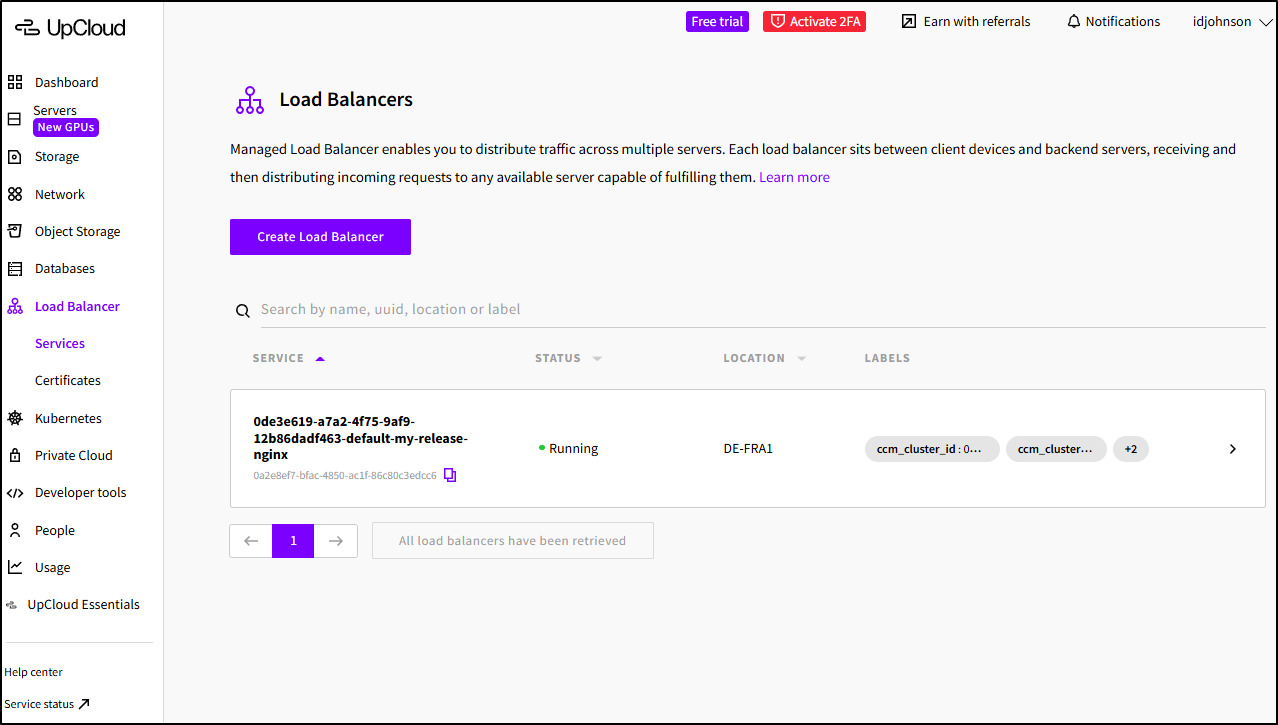Open the Learn more link

coord(794,177)
